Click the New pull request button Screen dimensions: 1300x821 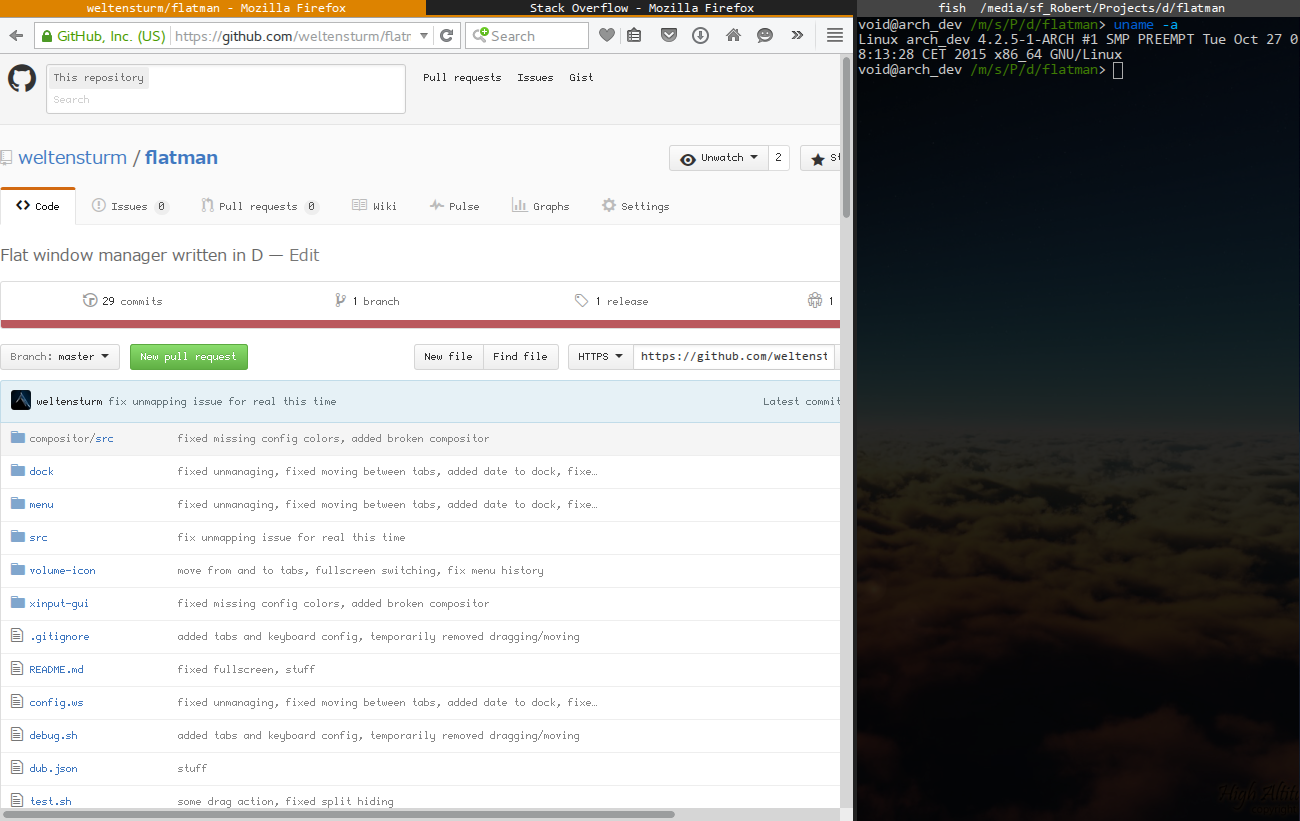(188, 356)
